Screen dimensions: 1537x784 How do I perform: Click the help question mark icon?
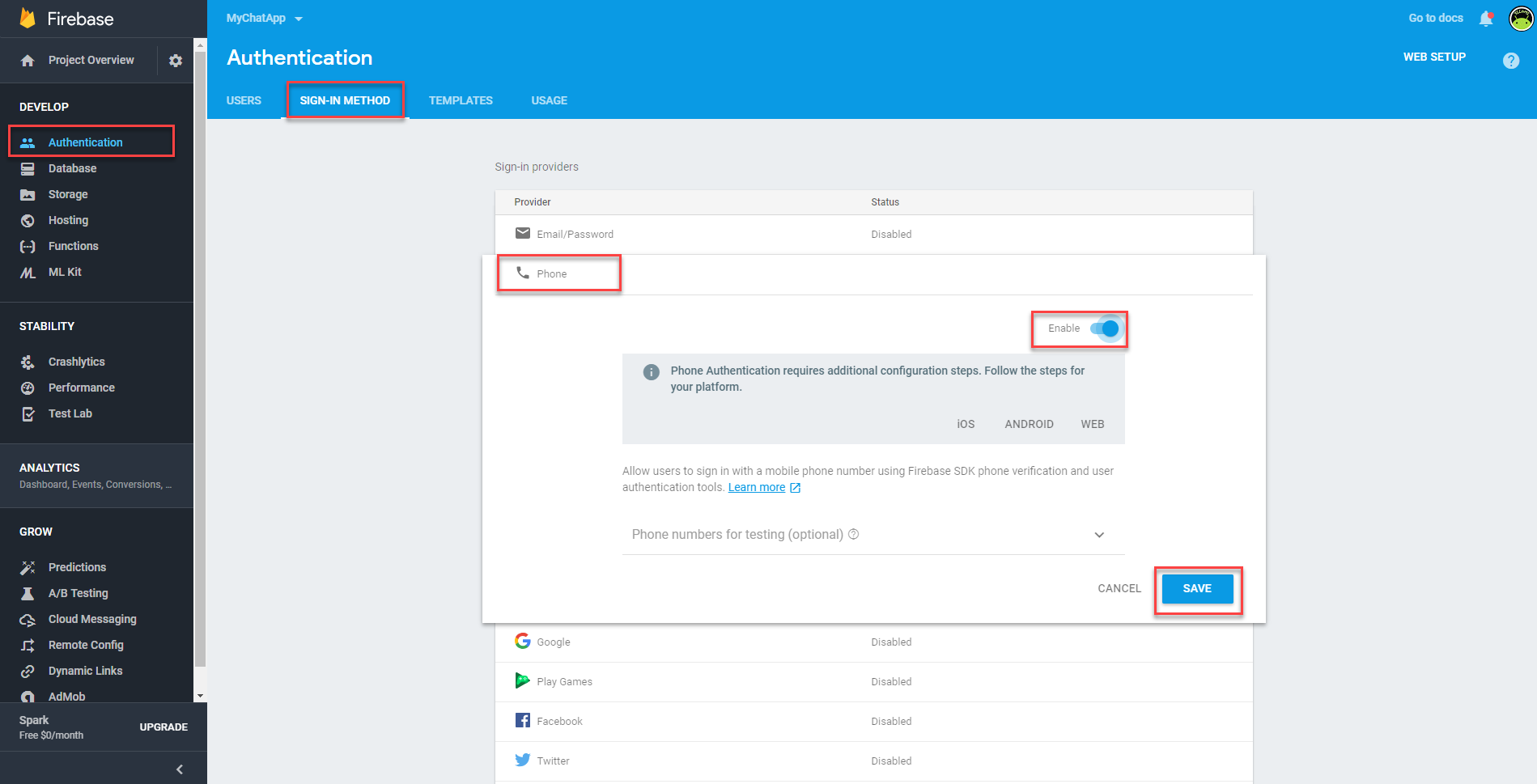[1510, 61]
